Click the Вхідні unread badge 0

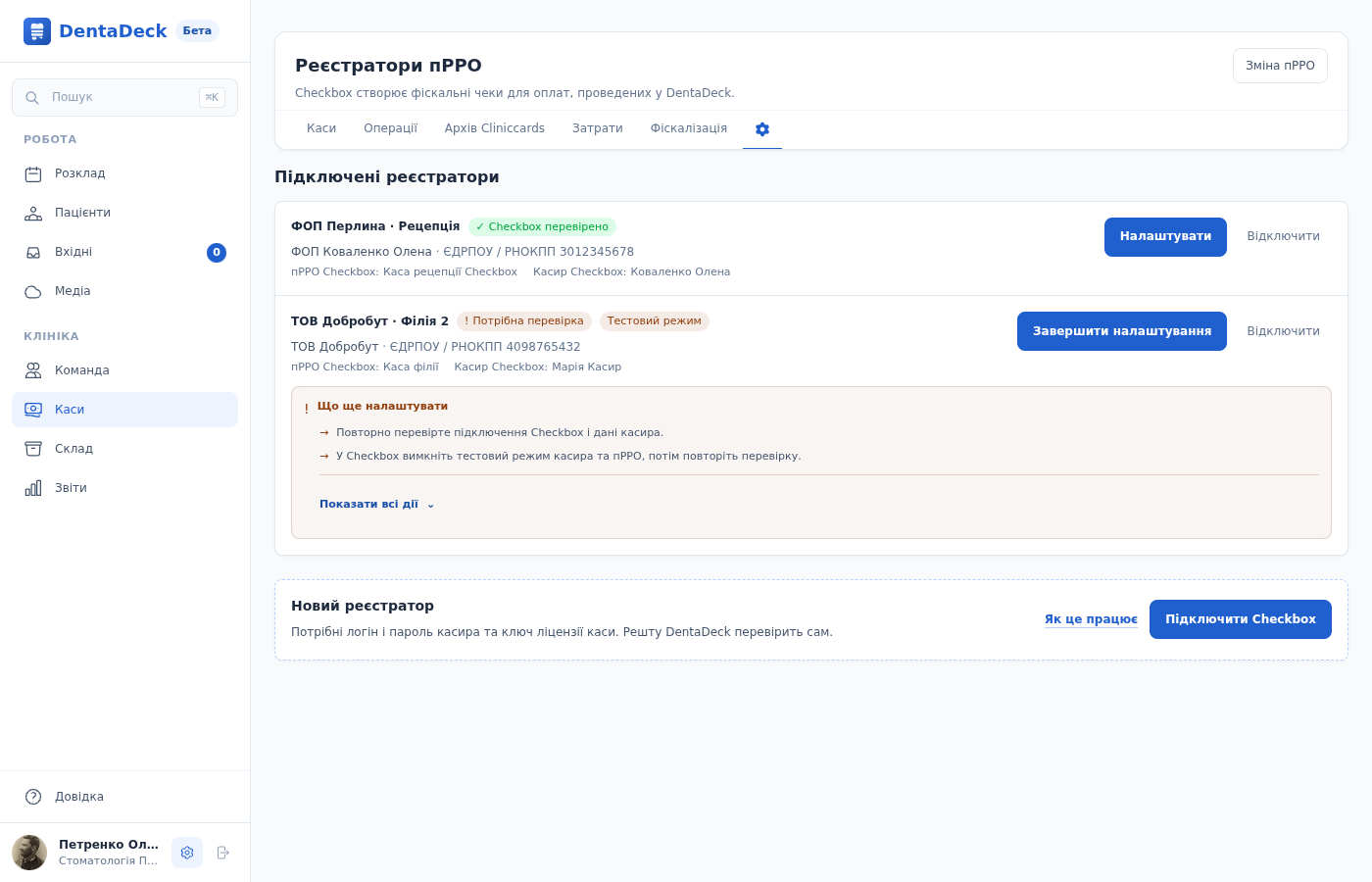[x=217, y=253]
